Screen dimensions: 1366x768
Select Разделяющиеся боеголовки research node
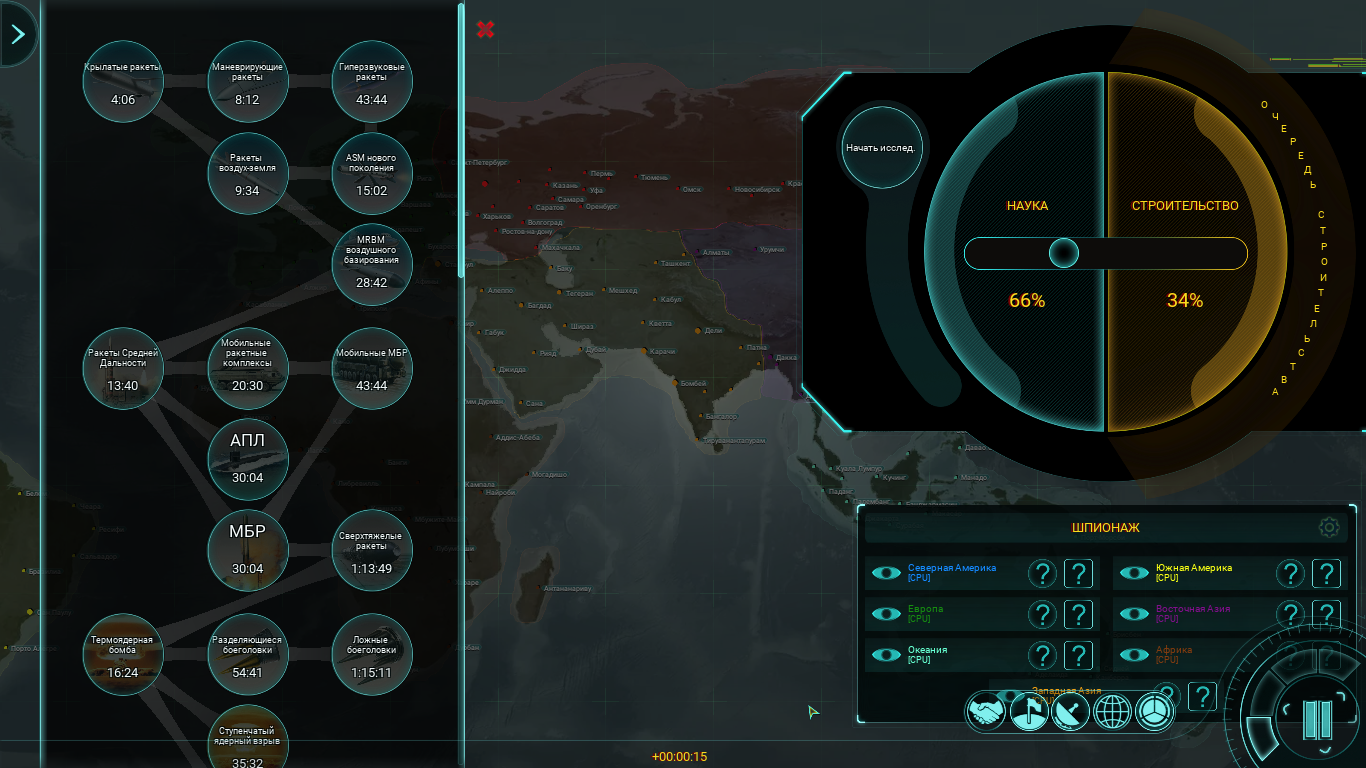248,655
